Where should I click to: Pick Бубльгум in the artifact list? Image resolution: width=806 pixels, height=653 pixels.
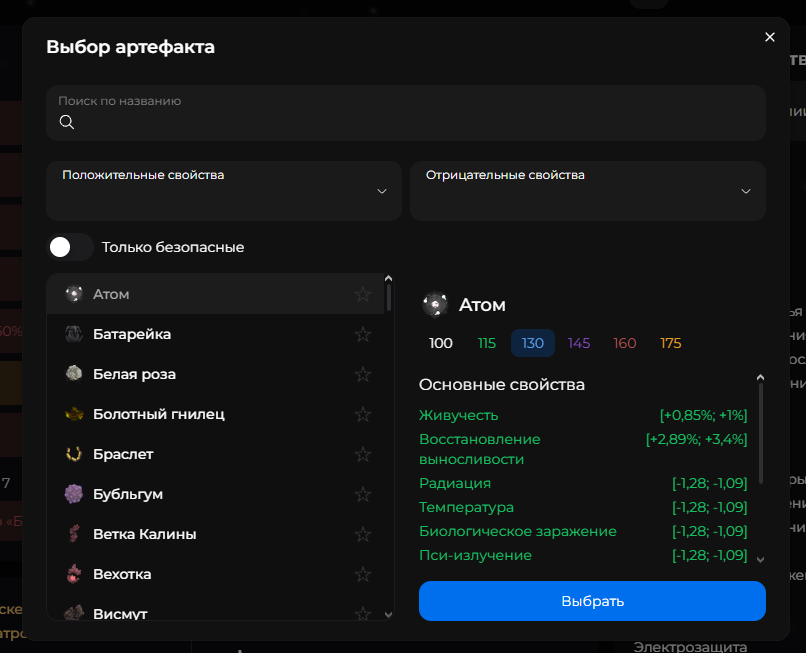click(215, 494)
